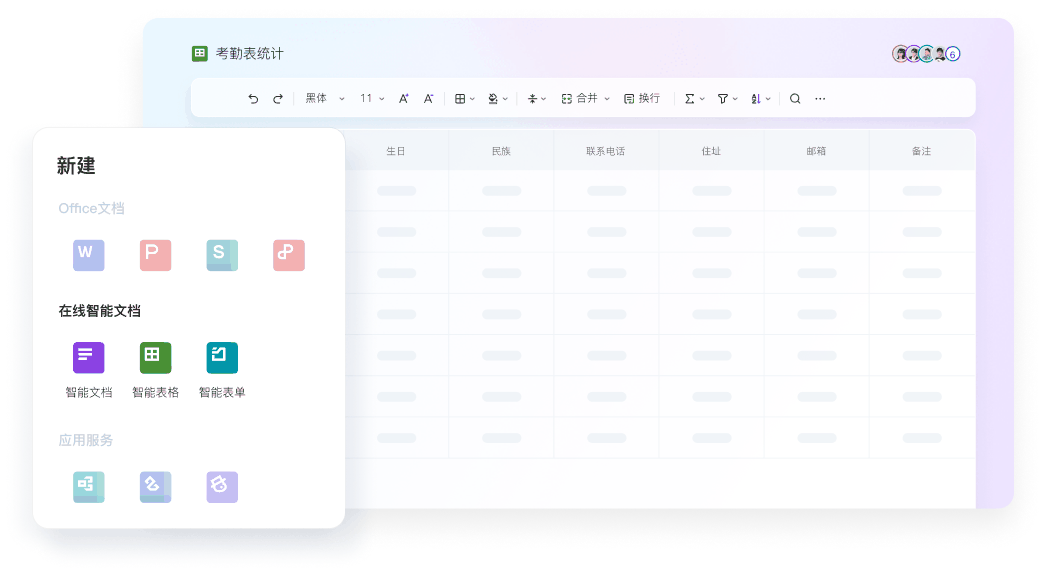Image resolution: width=1045 pixels, height=571 pixels.
Task: Expand the 合并 dropdown arrow
Action: 607,99
